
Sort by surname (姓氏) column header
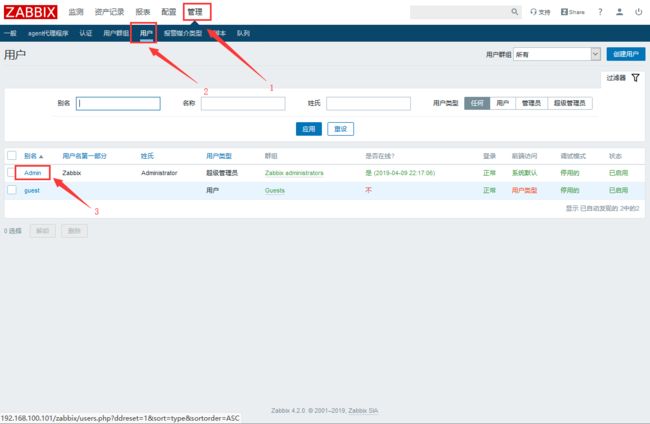pyautogui.click(x=147, y=156)
